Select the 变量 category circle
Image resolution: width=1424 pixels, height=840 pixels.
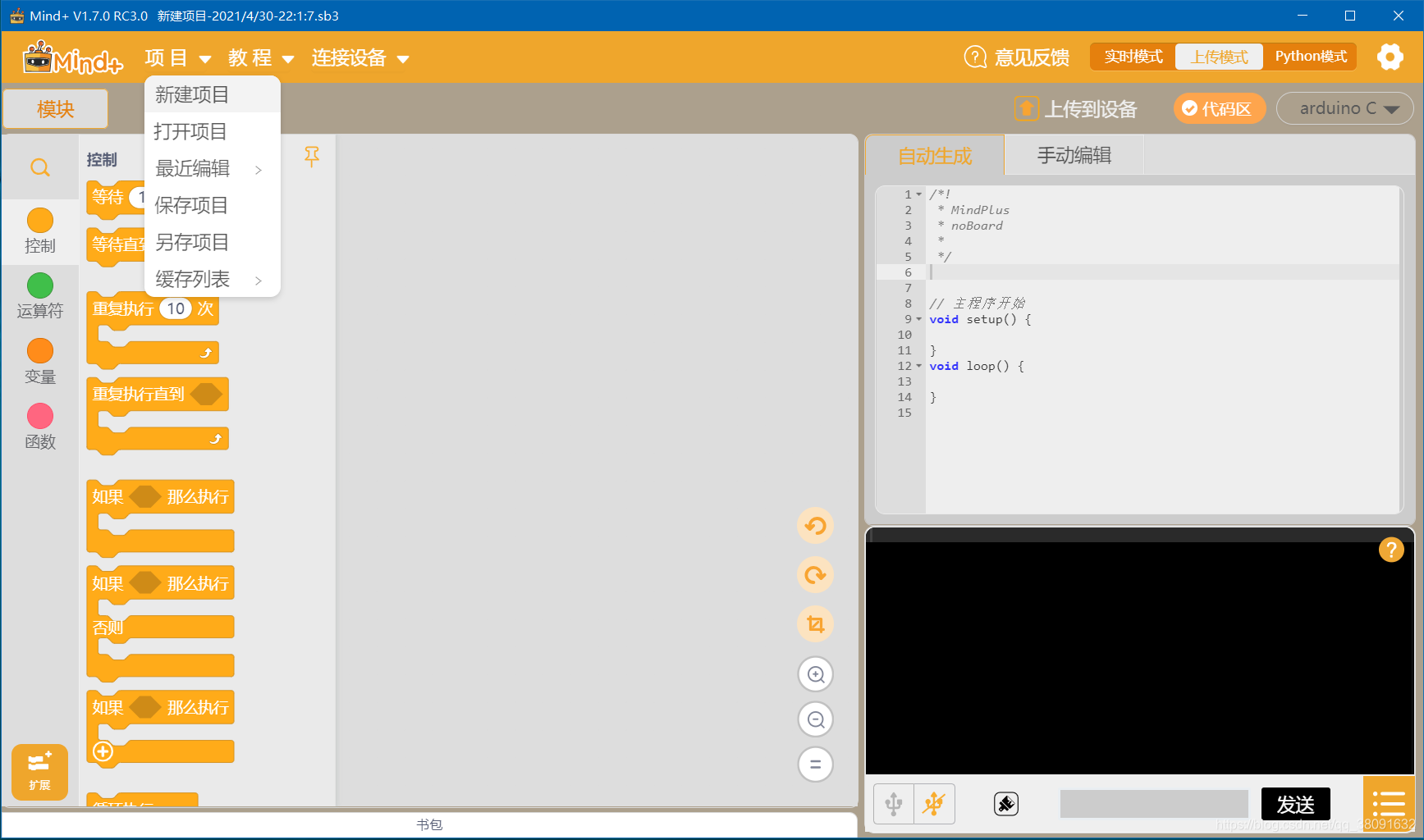[39, 350]
